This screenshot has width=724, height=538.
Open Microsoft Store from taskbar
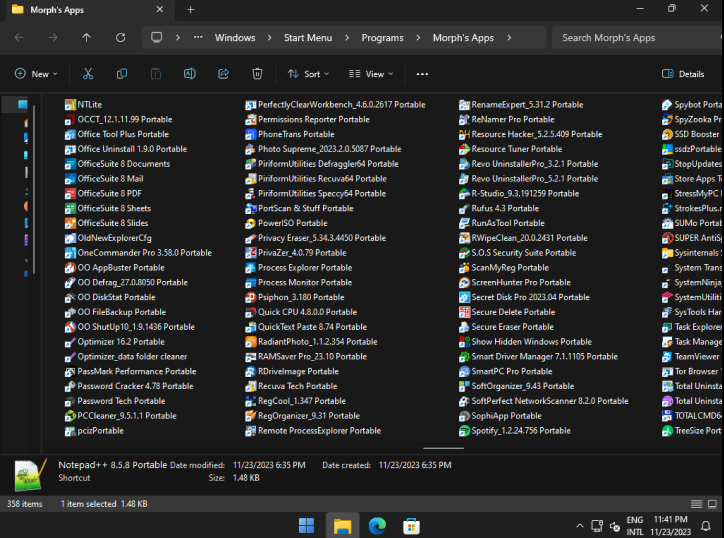(411, 526)
